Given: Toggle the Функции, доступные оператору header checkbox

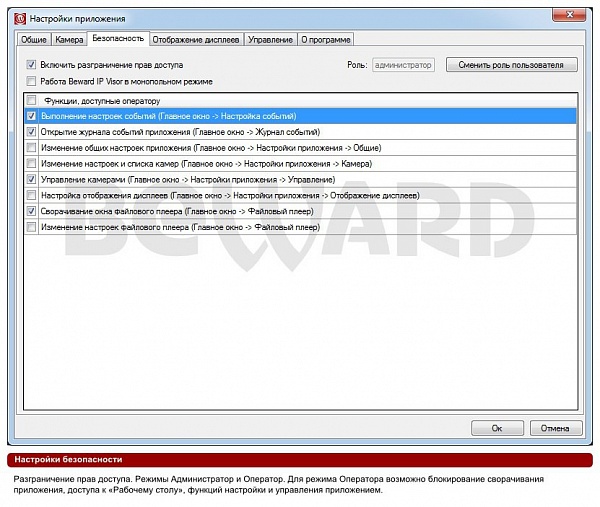Looking at the screenshot, I should (31, 100).
